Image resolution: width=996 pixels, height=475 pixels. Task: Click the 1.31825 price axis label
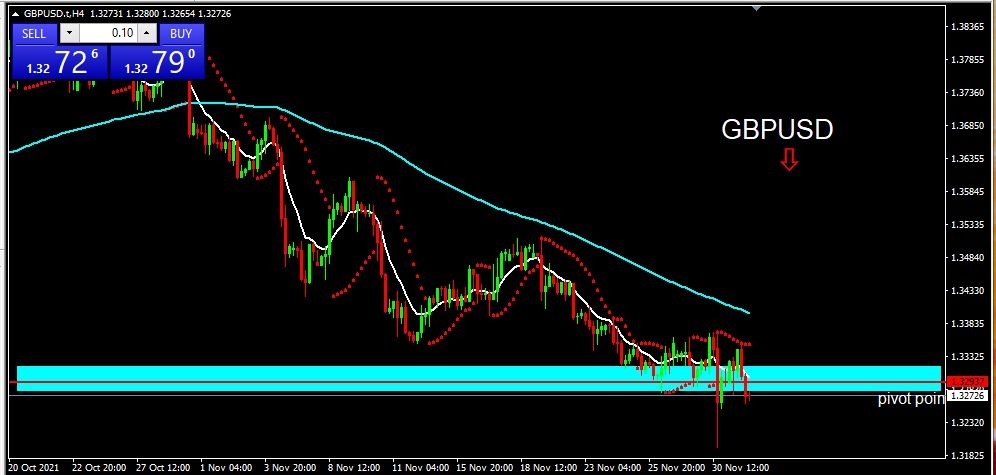pos(967,456)
